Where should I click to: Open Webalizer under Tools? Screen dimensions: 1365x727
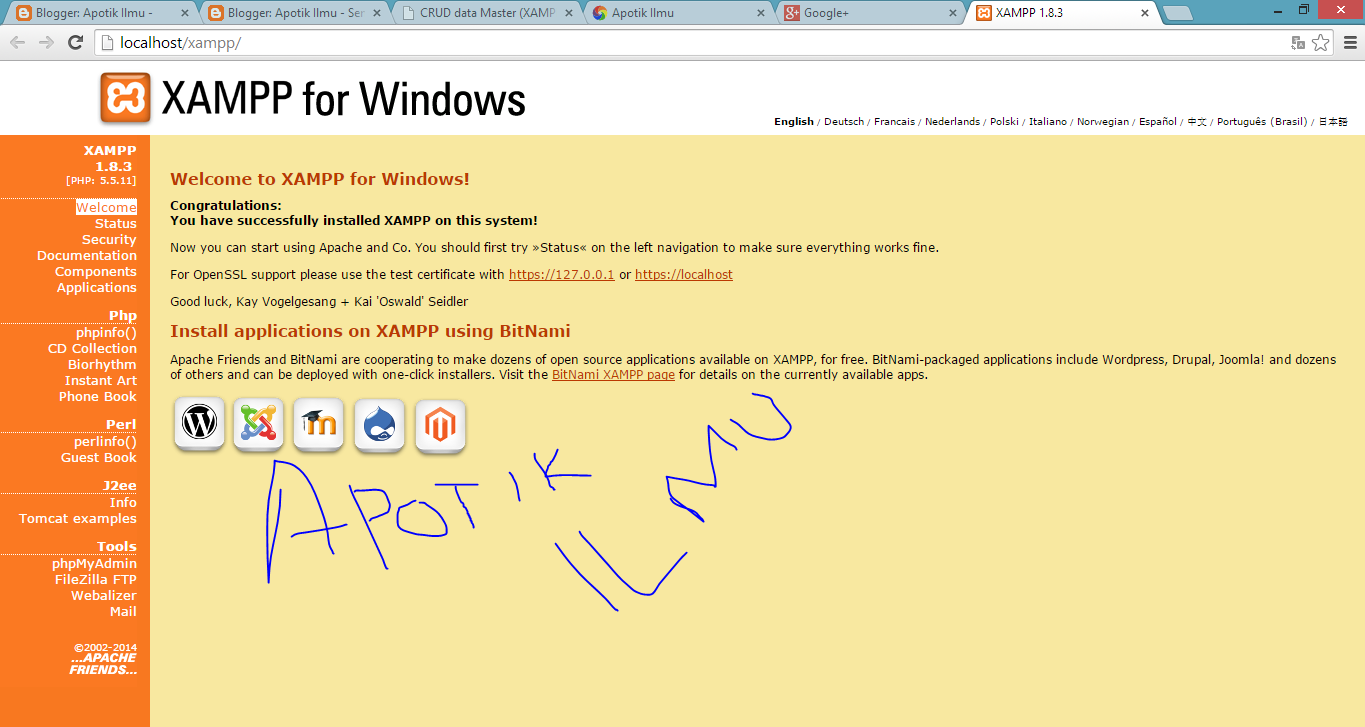coord(104,595)
